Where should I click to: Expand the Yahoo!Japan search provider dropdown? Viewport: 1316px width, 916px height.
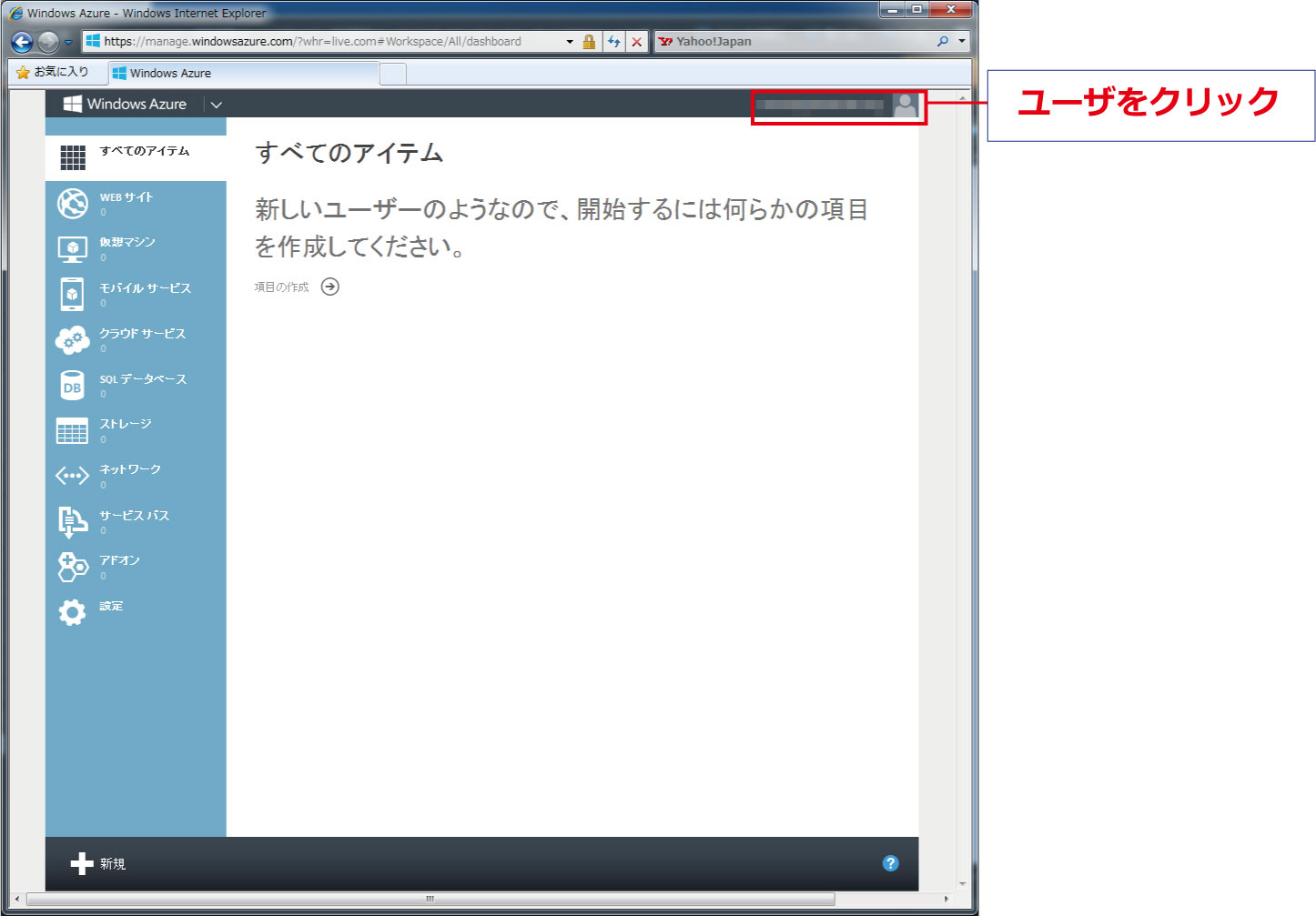click(962, 42)
